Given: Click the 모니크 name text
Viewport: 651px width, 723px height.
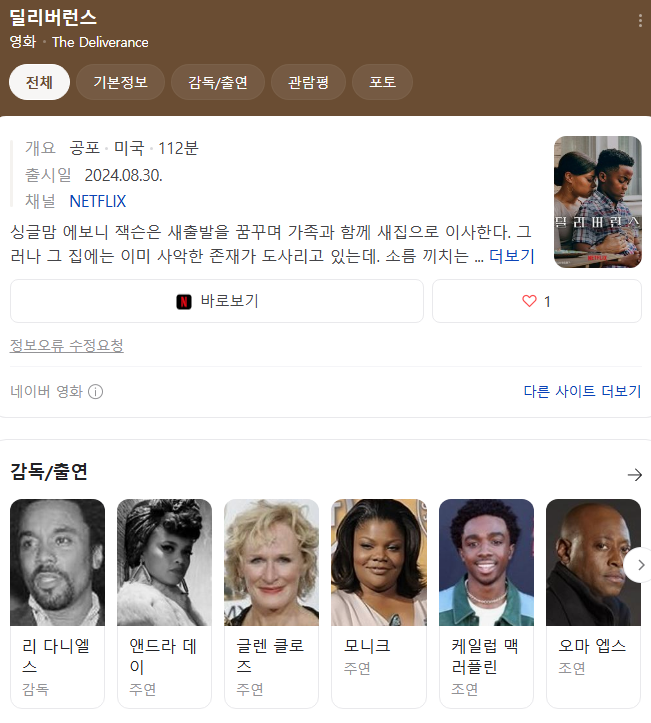Looking at the screenshot, I should pos(367,646).
